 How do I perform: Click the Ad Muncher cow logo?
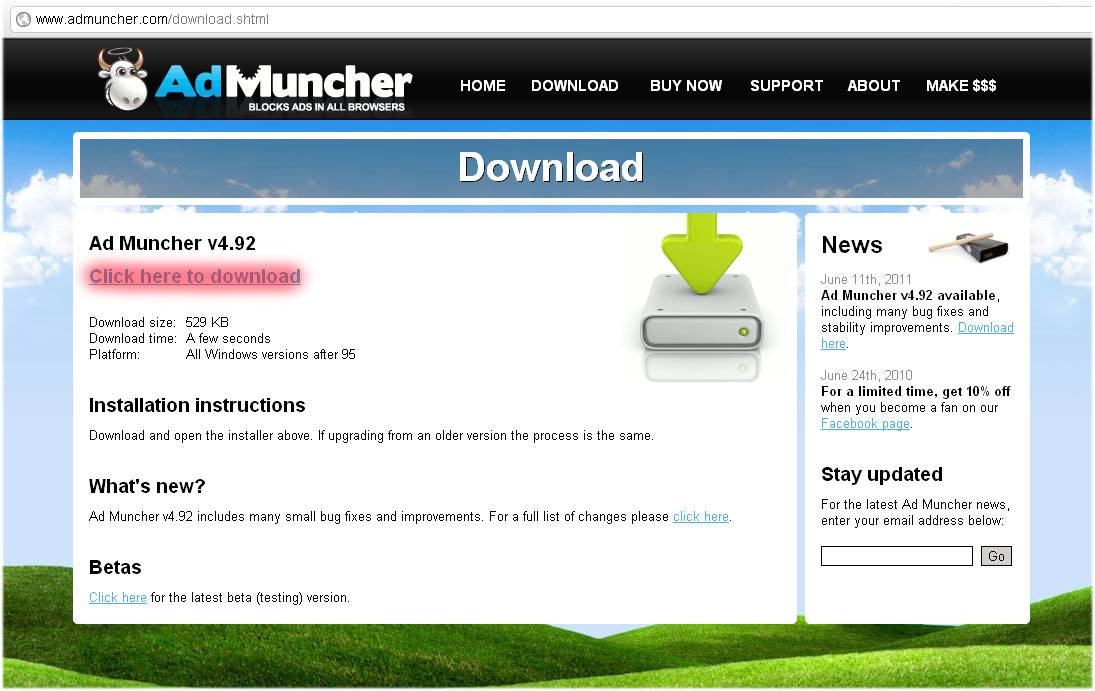122,79
